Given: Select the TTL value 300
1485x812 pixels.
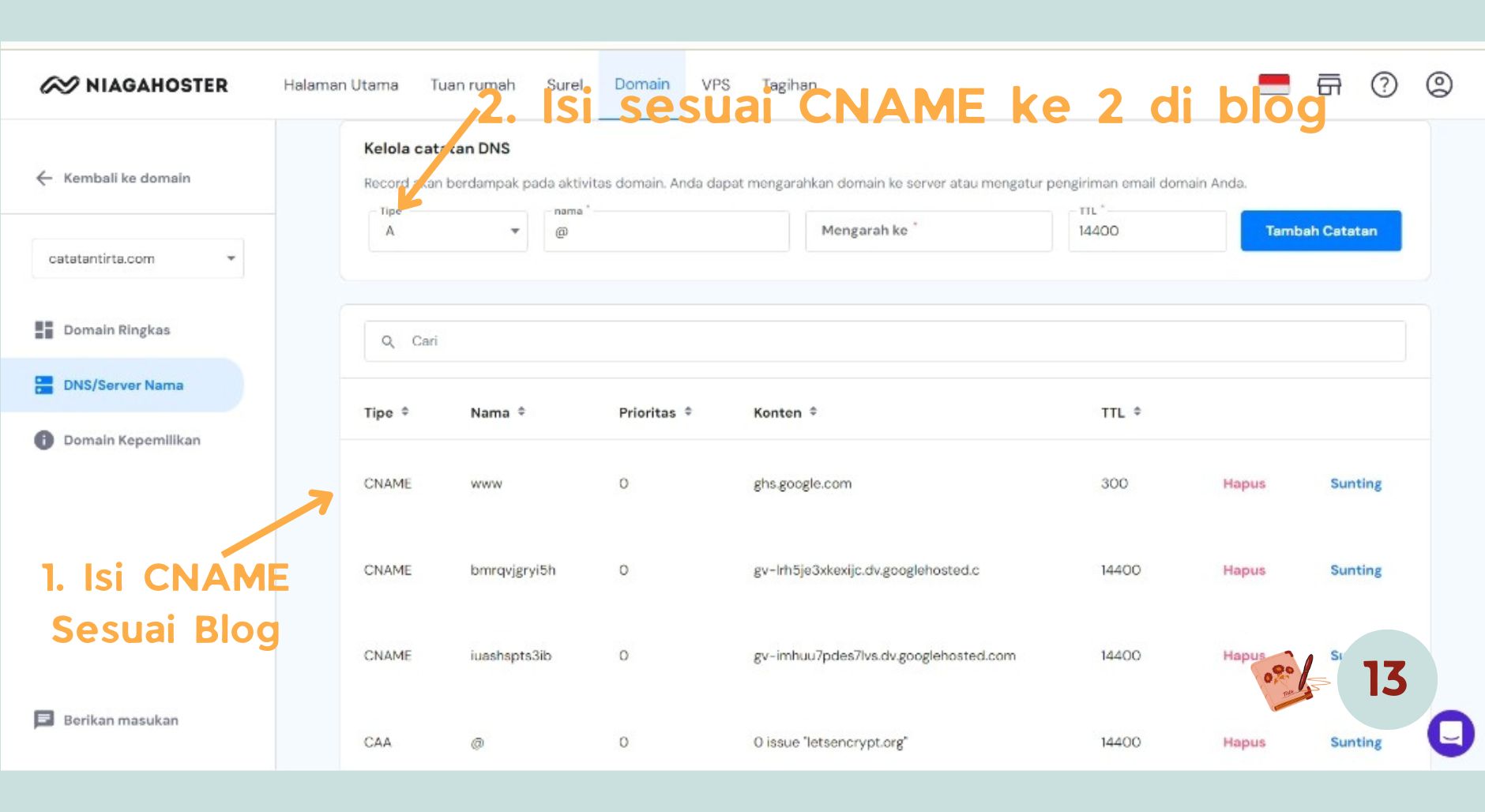Looking at the screenshot, I should (x=1115, y=483).
